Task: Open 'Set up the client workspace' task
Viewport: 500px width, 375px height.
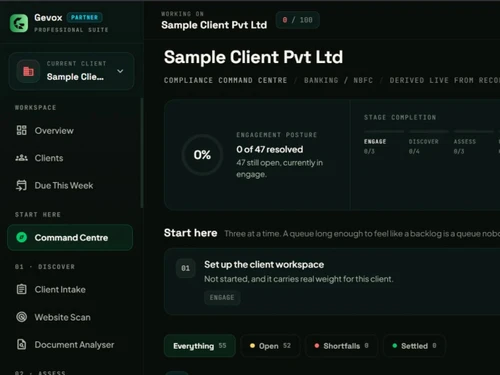Action: coord(332,282)
